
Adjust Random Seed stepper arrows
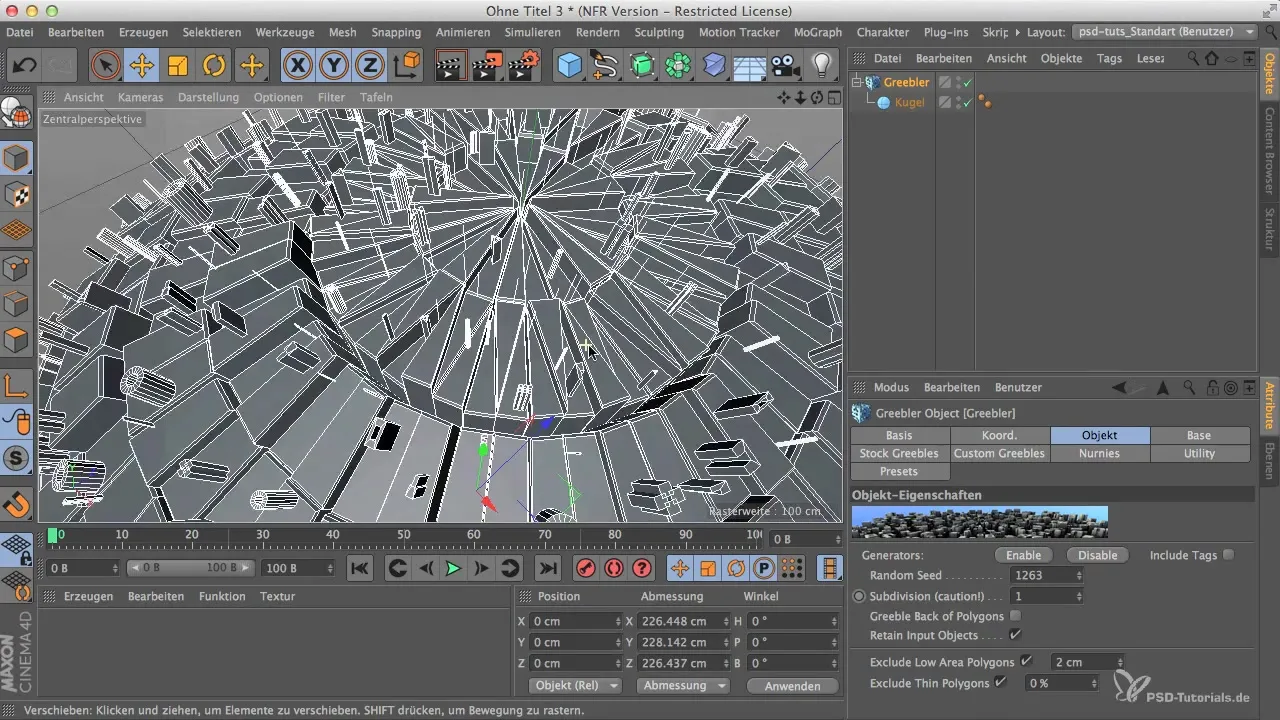click(x=1078, y=575)
